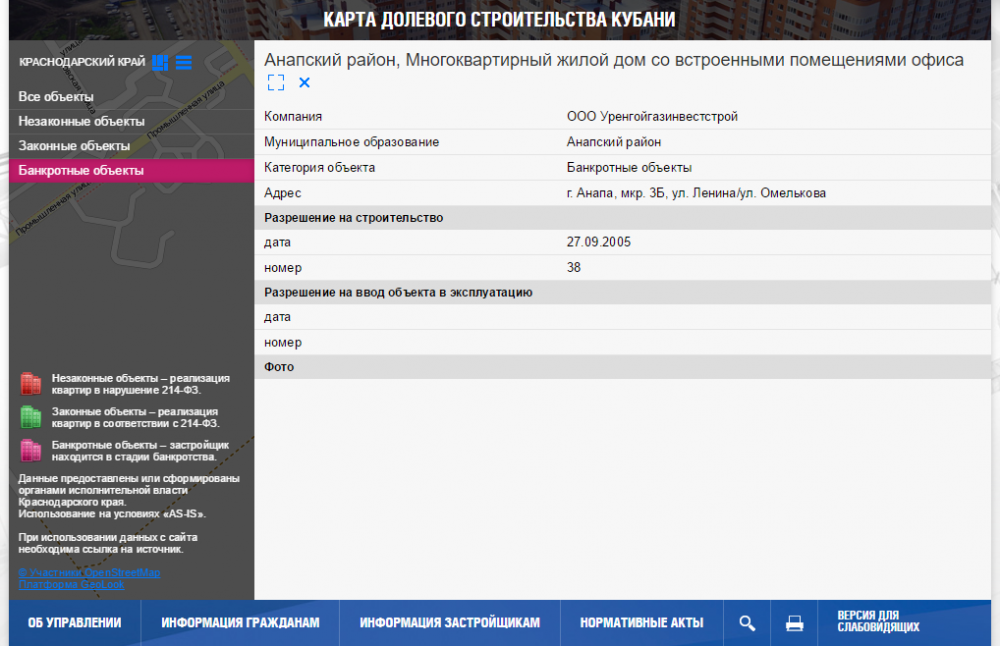Open 'Об управлении' section
Image resolution: width=1000 pixels, height=646 pixels.
point(75,623)
